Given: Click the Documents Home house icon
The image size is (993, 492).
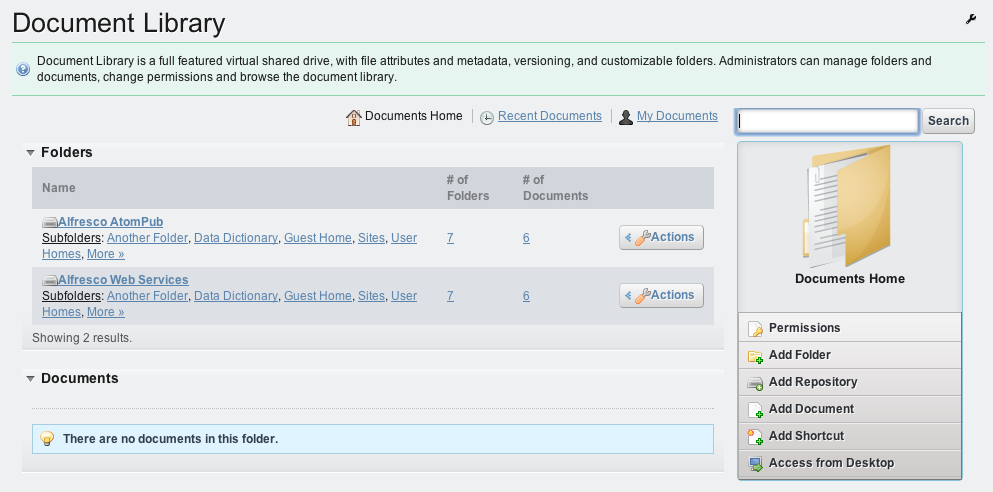Looking at the screenshot, I should pos(353,117).
